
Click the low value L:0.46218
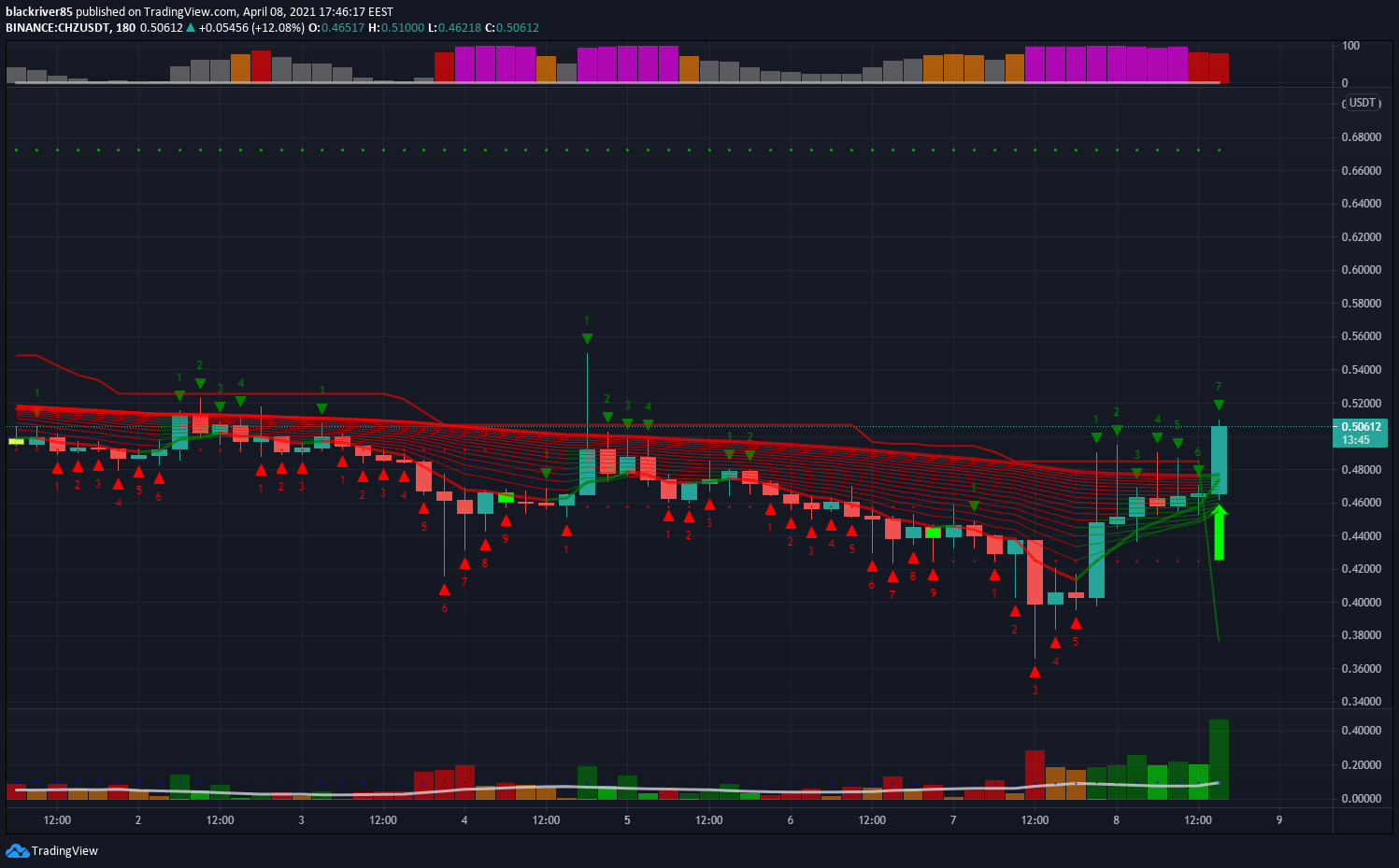454,28
